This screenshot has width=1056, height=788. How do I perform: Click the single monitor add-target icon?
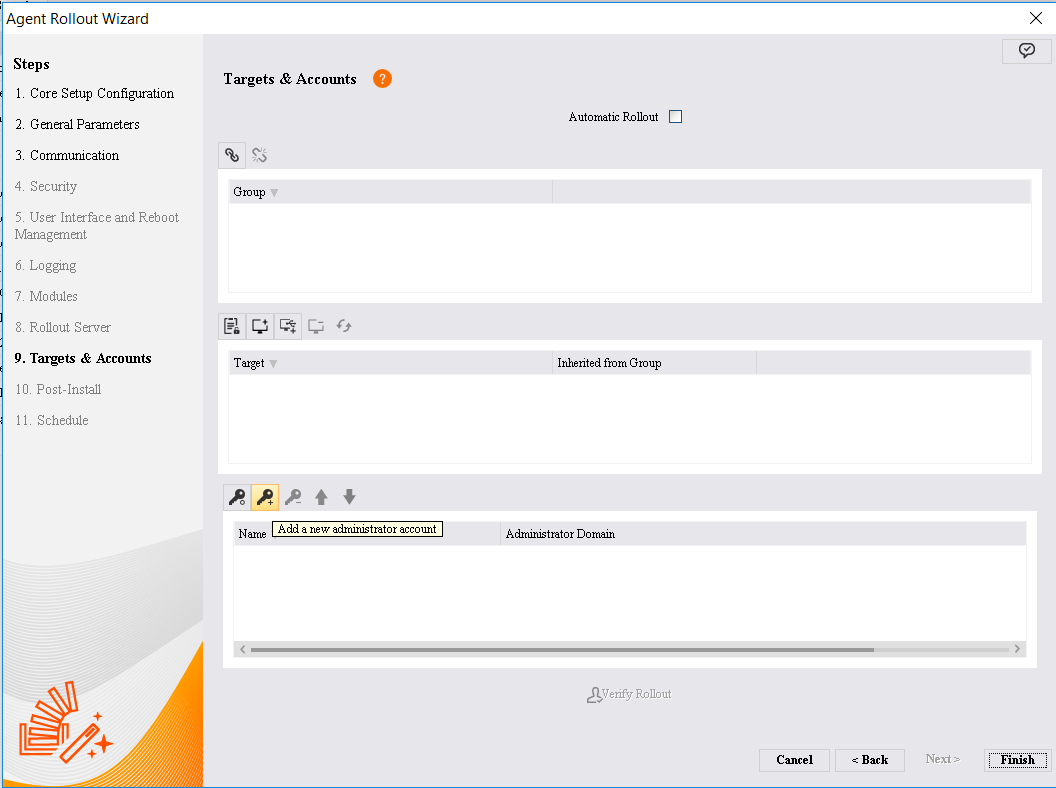pos(260,326)
